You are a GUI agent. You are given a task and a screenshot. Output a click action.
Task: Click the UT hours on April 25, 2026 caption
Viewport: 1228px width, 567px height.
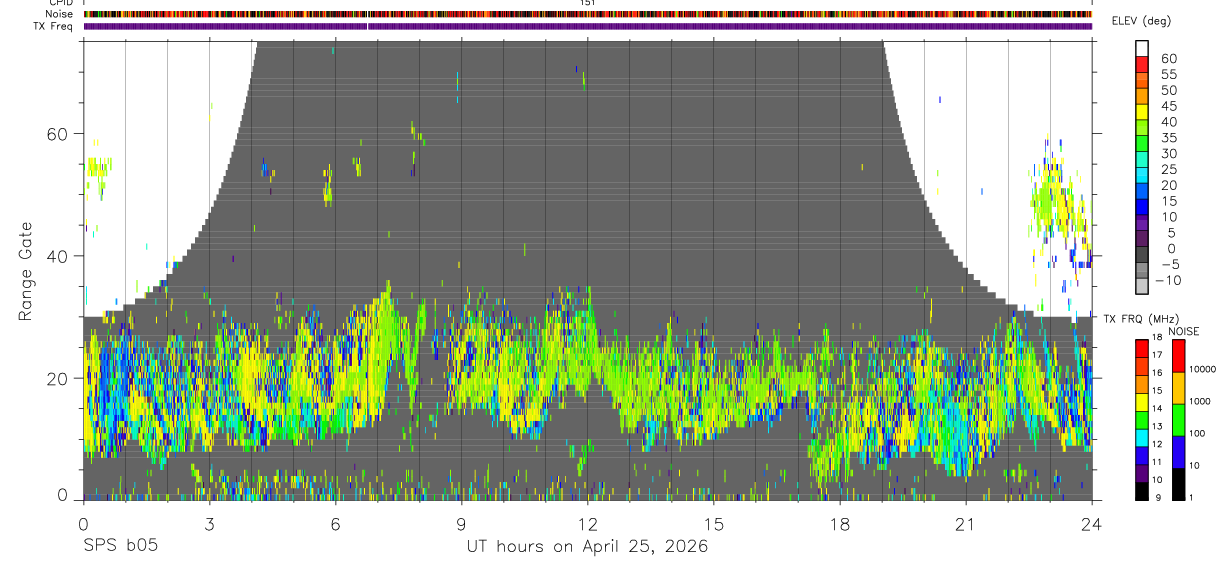pyautogui.click(x=587, y=547)
